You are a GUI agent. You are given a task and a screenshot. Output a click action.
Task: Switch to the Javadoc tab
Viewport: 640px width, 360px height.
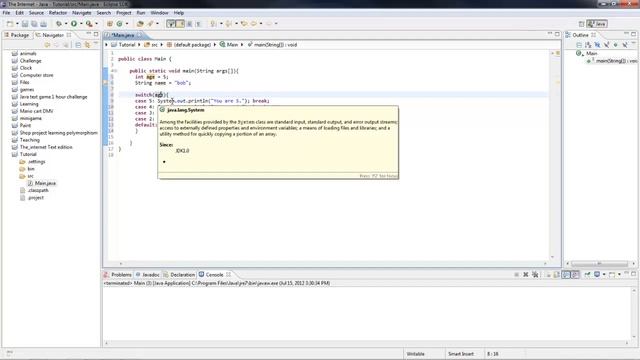coord(147,275)
